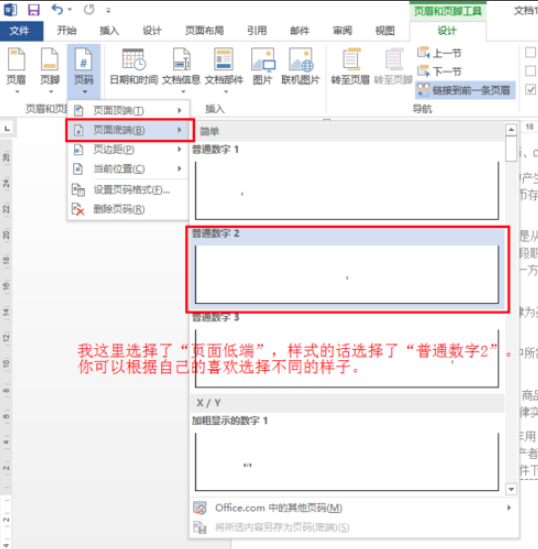Click the Office.com page numbers icon
Viewport: 538px width, 549px height.
200,508
